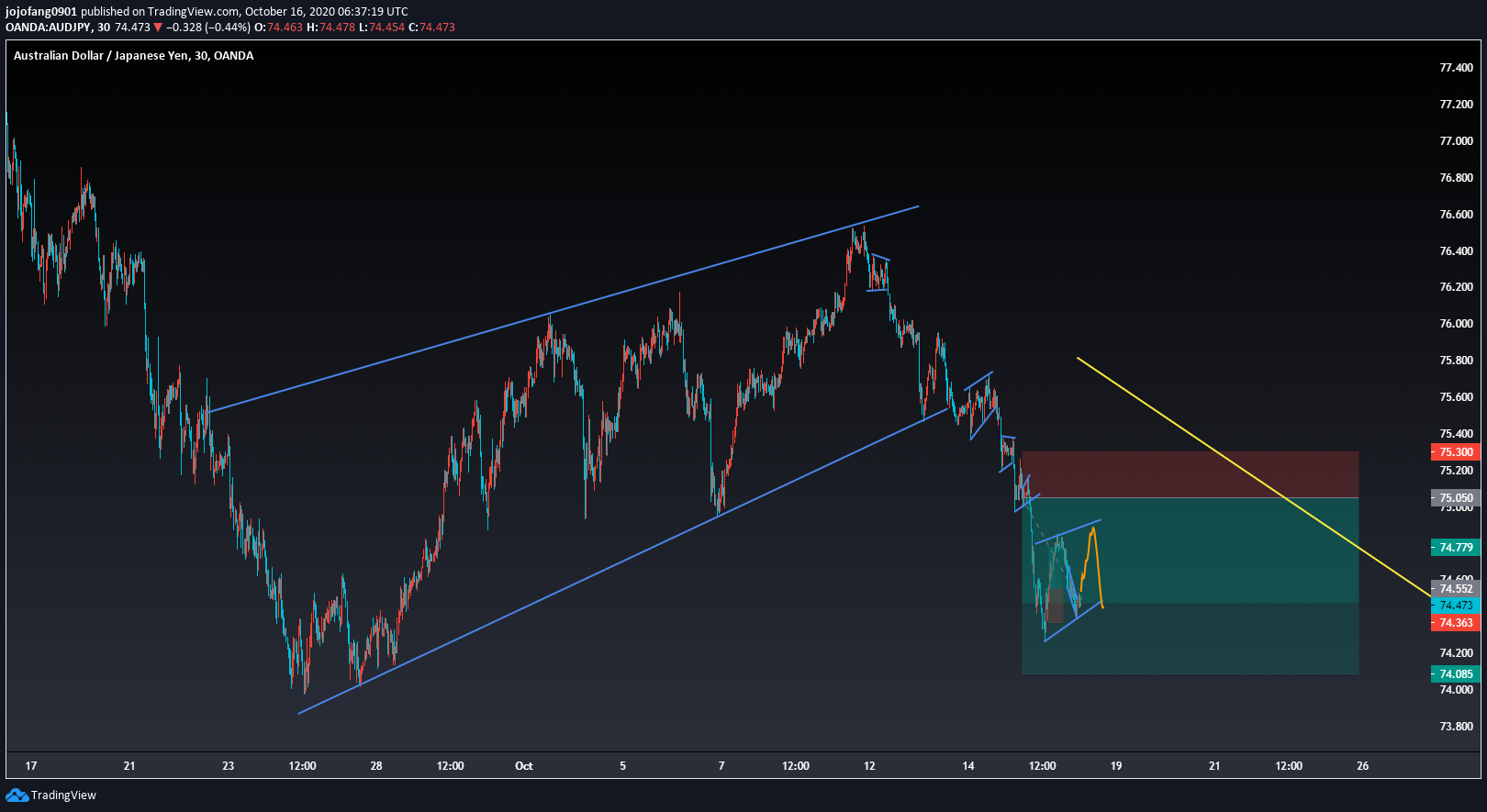The width and height of the screenshot is (1487, 812).
Task: Click the 26 date label on time axis
Action: tap(1362, 766)
